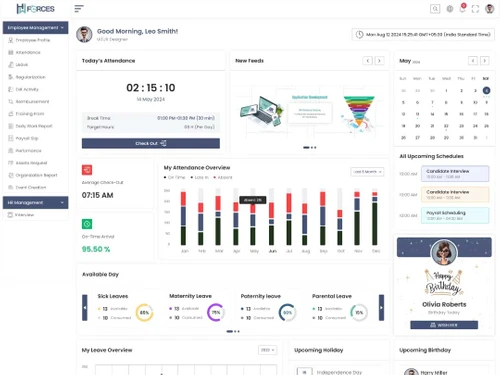Viewport: 500px width, 375px height.
Task: Open the purple Candidate Interview schedule card
Action: point(455,173)
